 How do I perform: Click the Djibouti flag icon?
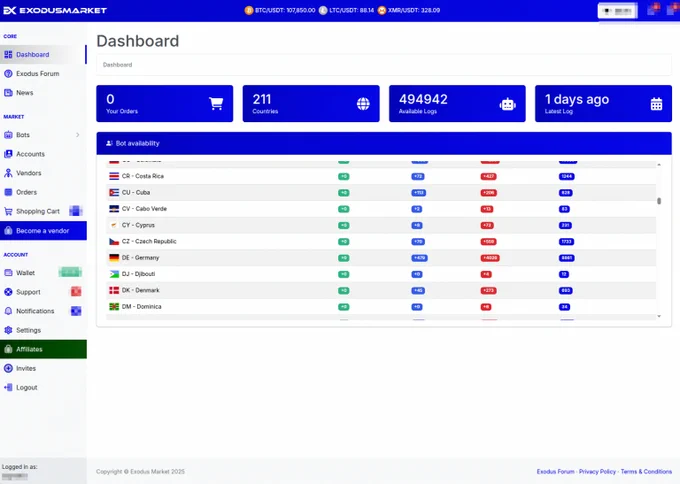point(114,274)
